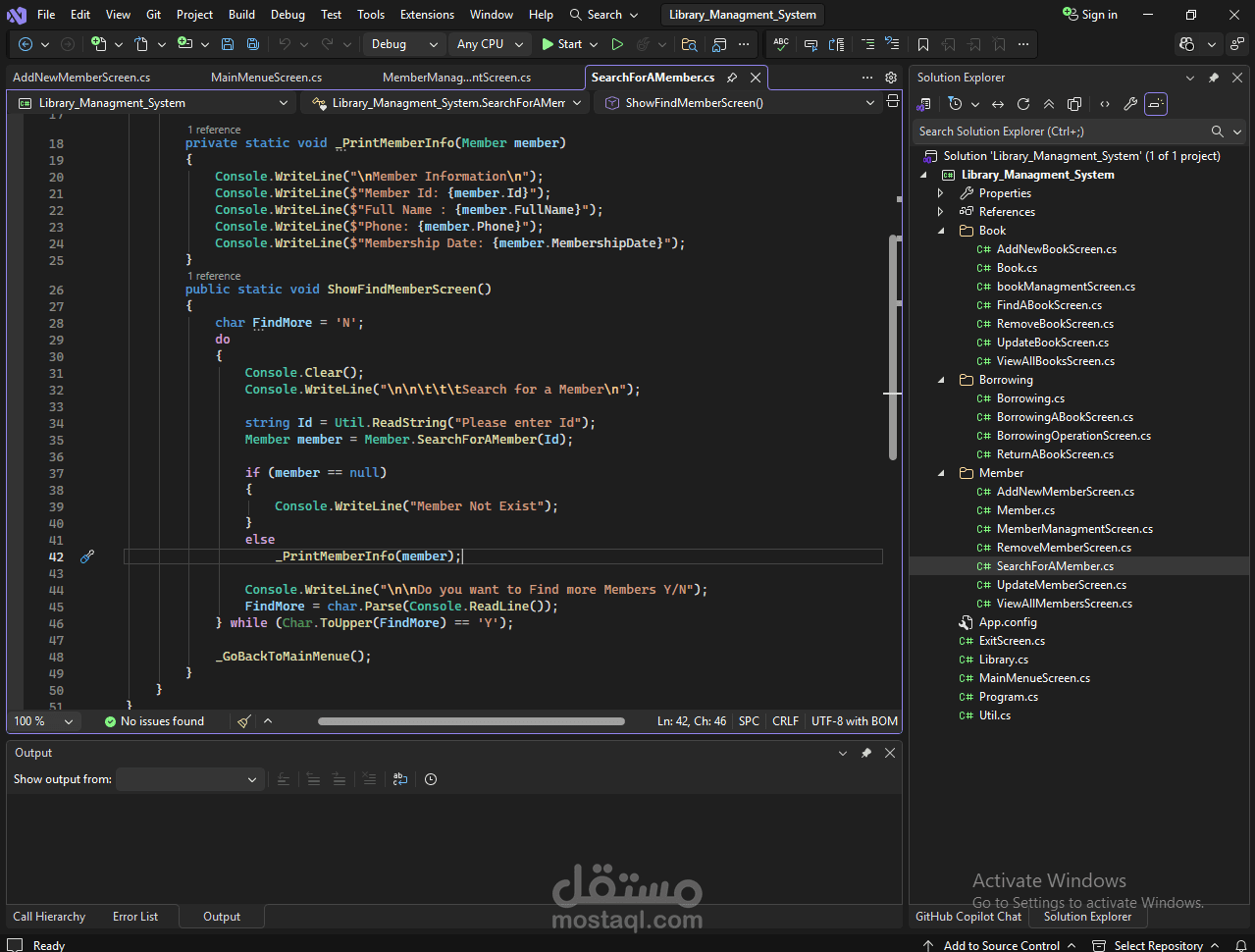The width and height of the screenshot is (1255, 952).
Task: Collapse the Borrowing folder
Action: pyautogui.click(x=941, y=380)
